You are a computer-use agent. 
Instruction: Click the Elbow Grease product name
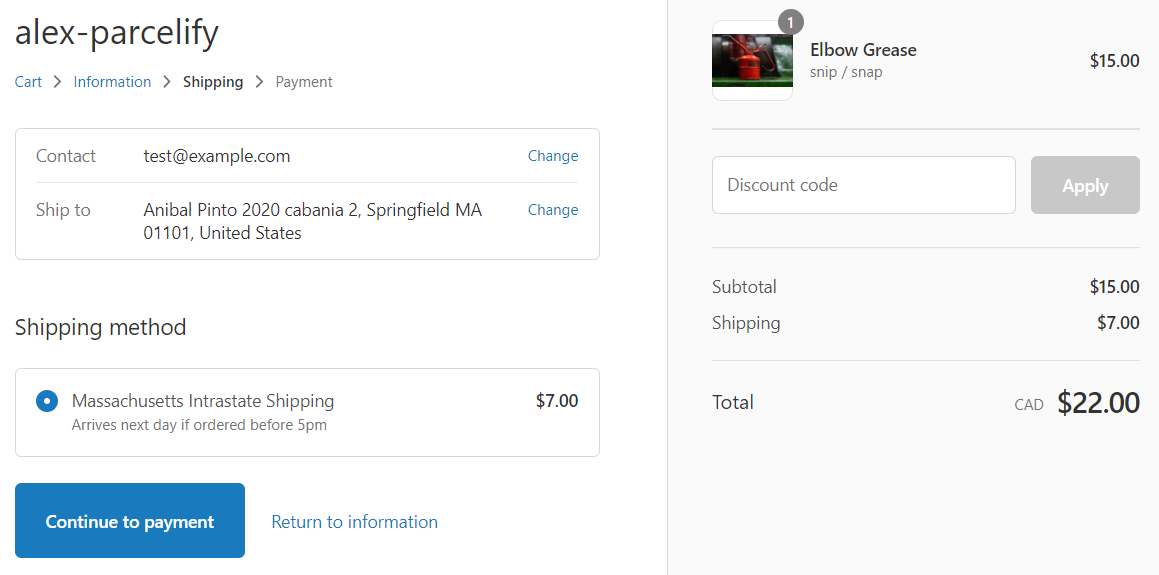863,50
